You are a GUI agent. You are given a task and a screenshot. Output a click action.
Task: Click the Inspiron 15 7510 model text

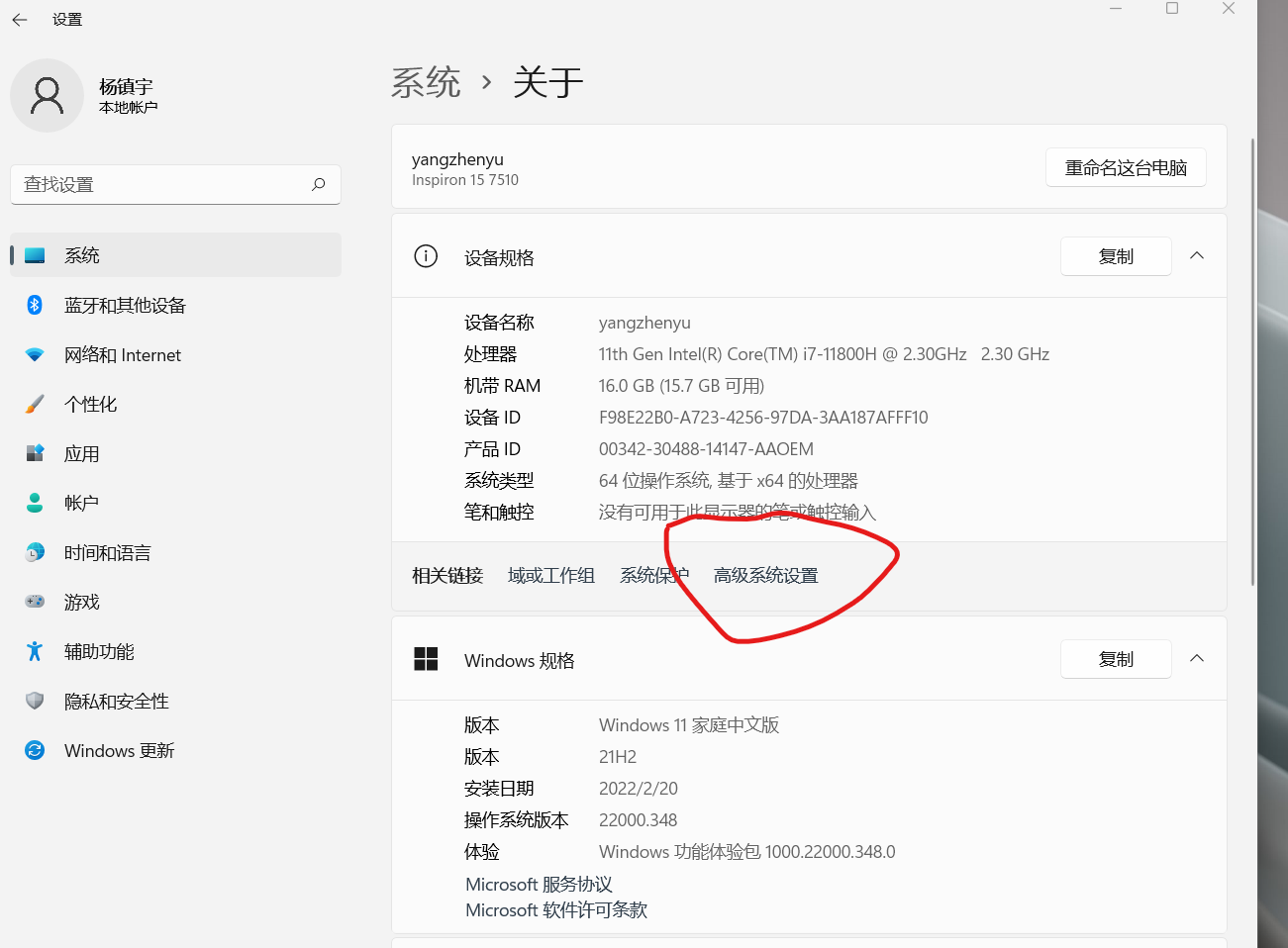coord(465,180)
